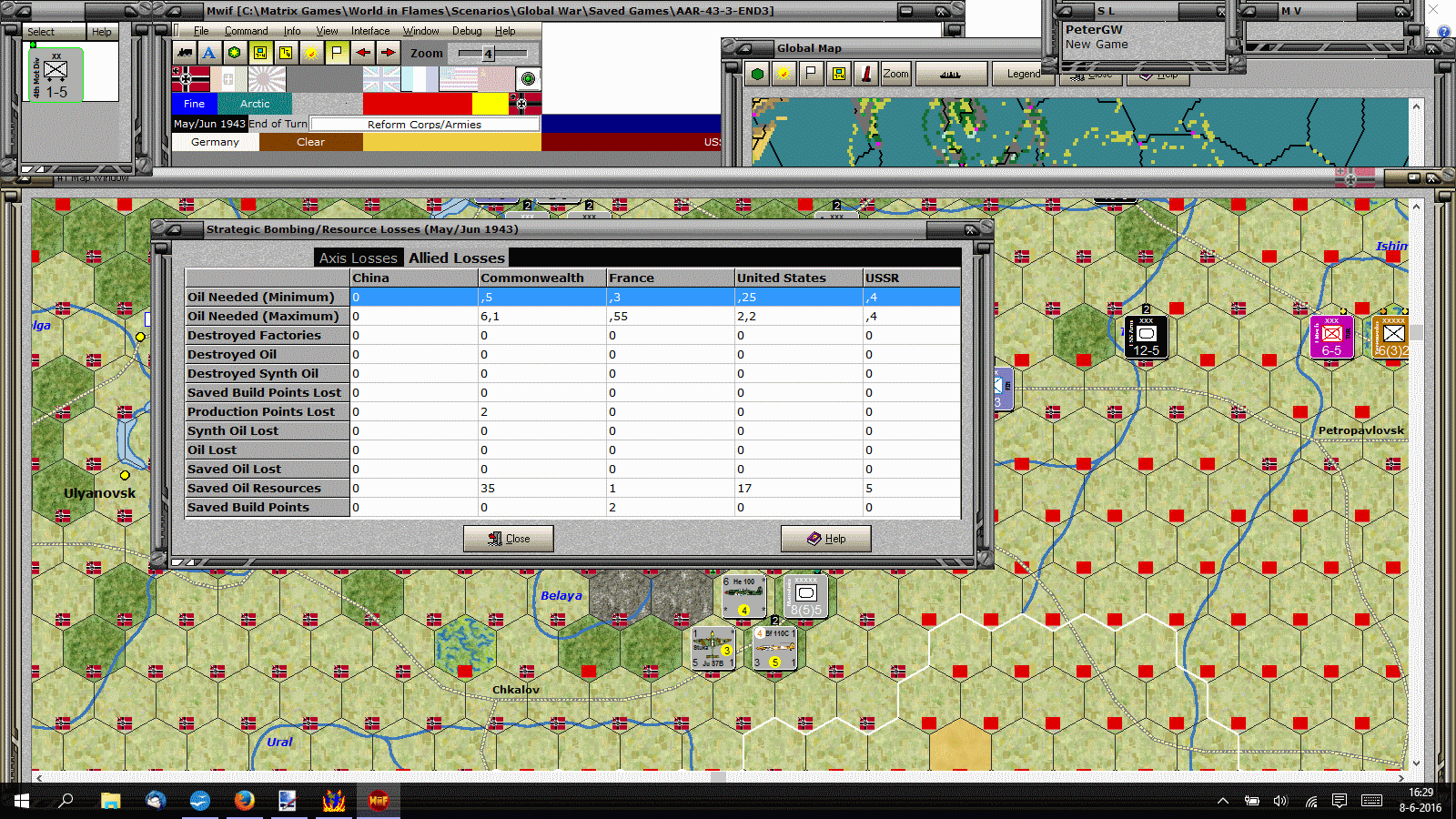Click the red right arrow toolbar button
Screen dimensions: 1456x819
388,53
